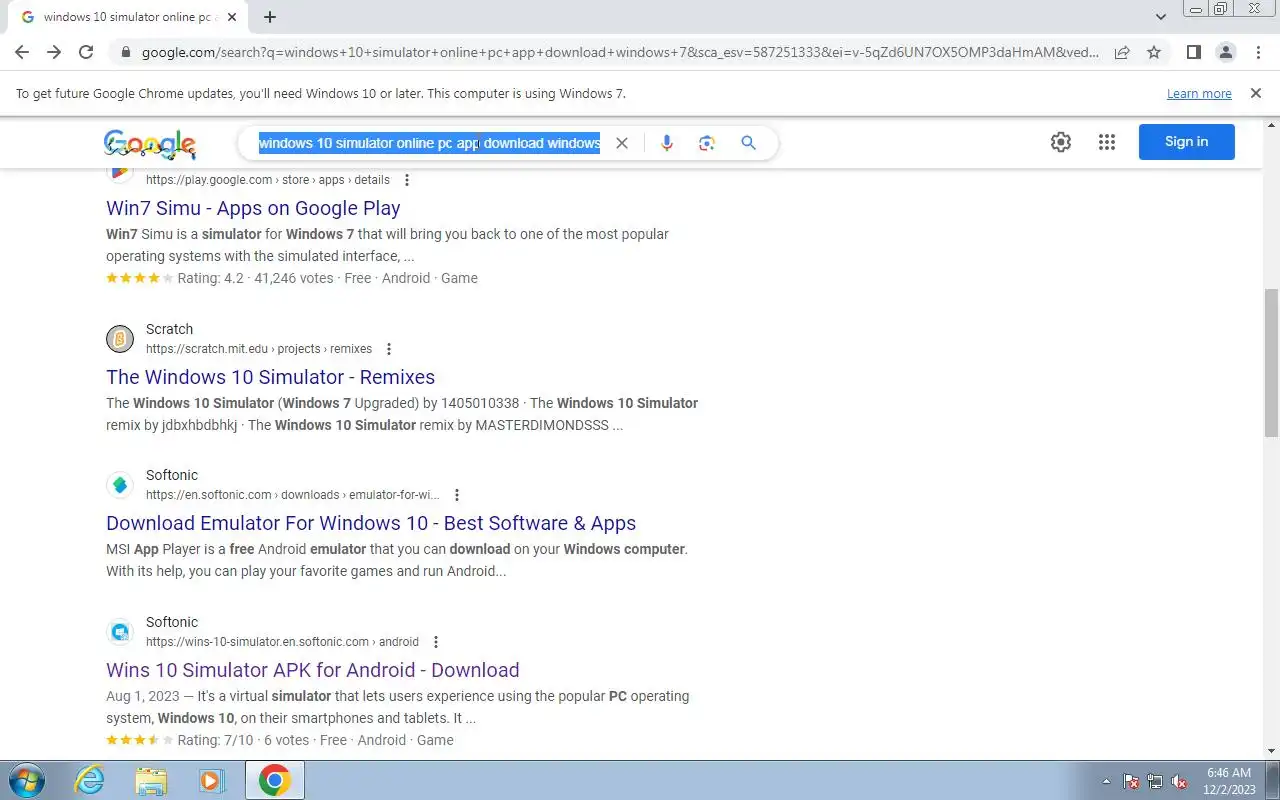The height and width of the screenshot is (800, 1280).
Task: Open Windows Explorer from taskbar
Action: pos(151,780)
